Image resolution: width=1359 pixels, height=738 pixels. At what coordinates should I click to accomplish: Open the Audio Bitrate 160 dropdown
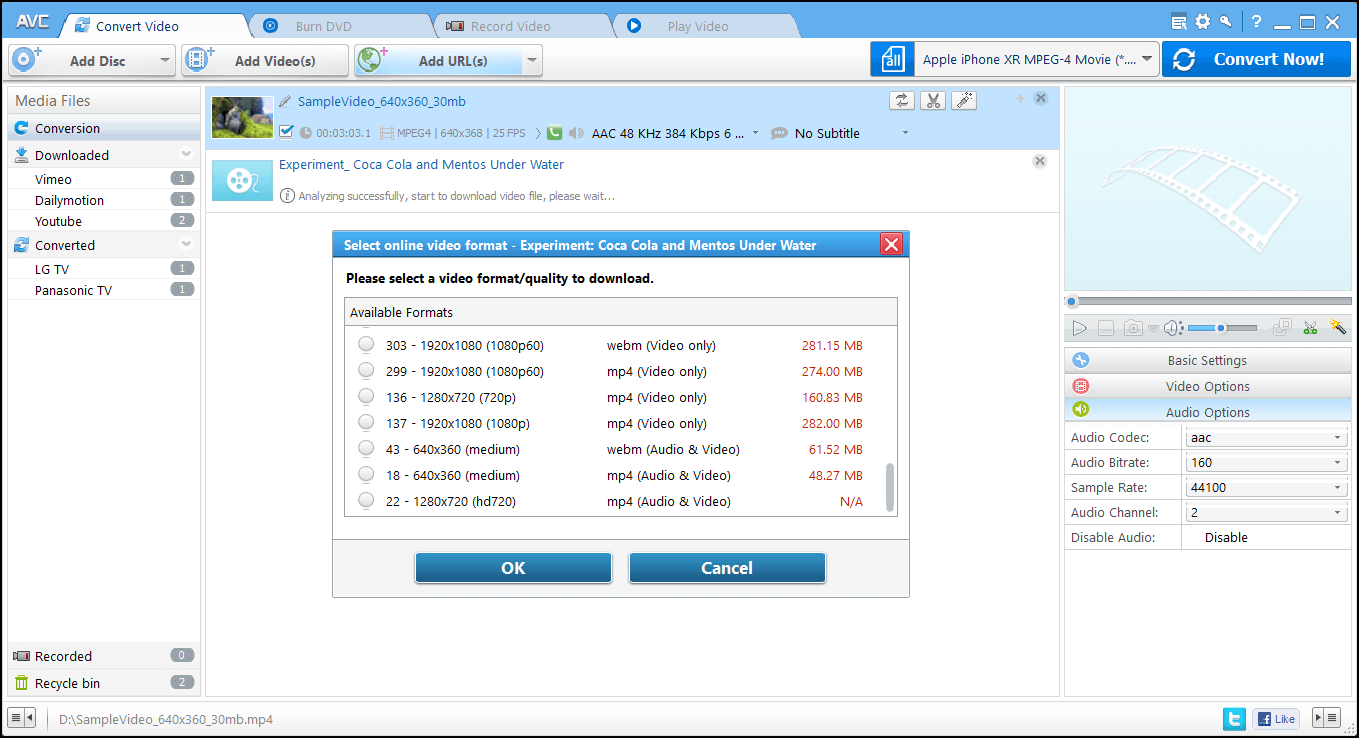(x=1265, y=463)
